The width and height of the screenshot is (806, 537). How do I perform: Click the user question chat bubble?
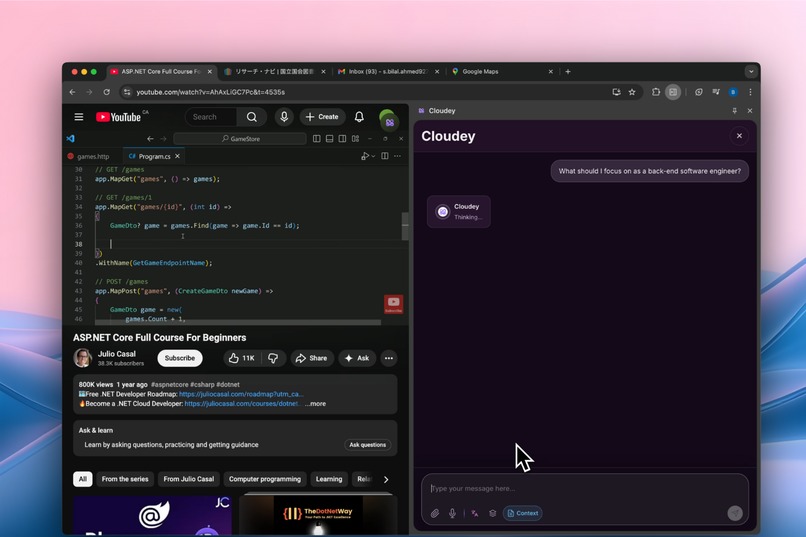tap(650, 171)
